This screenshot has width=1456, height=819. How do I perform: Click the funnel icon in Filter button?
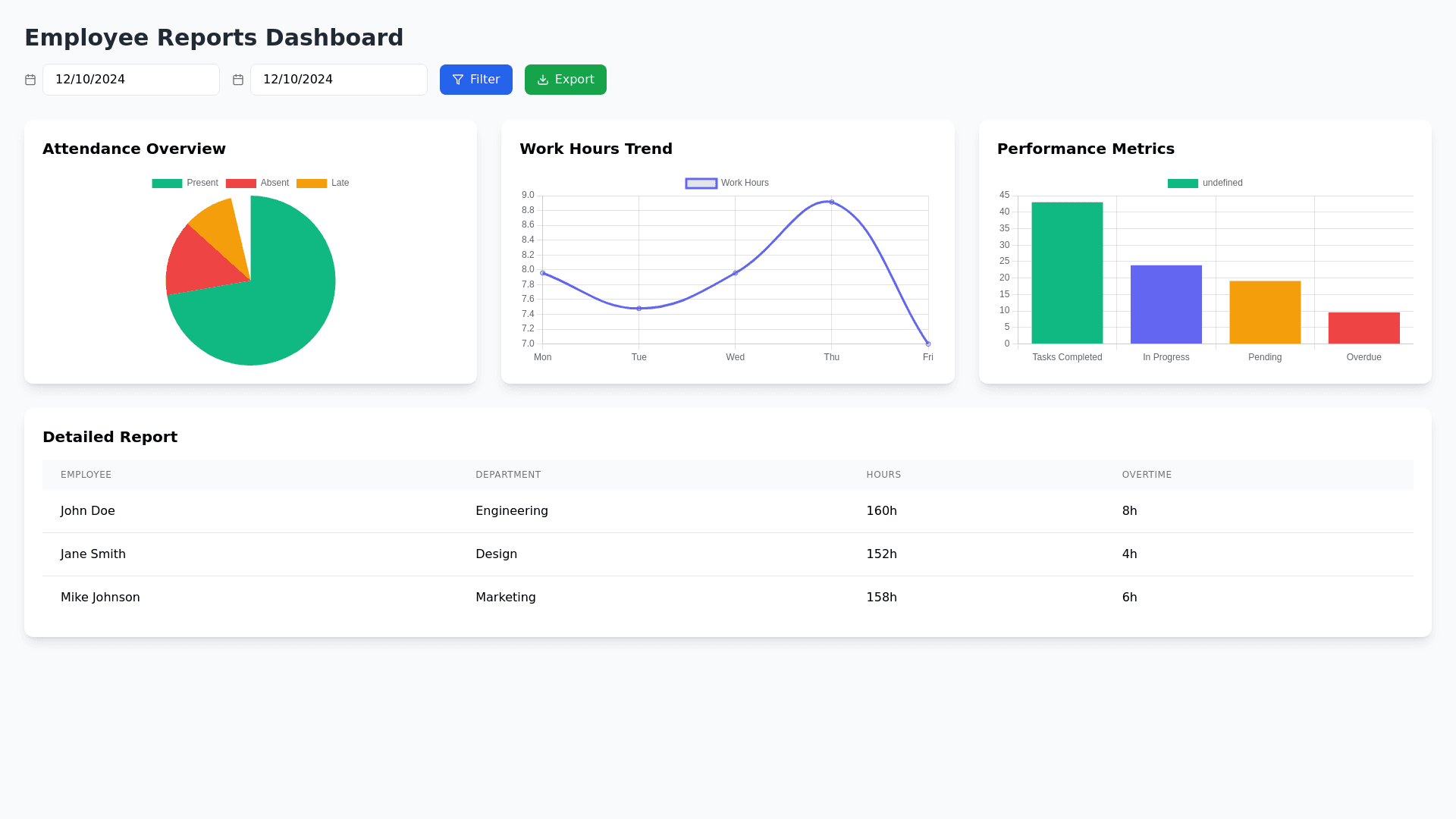(x=458, y=80)
